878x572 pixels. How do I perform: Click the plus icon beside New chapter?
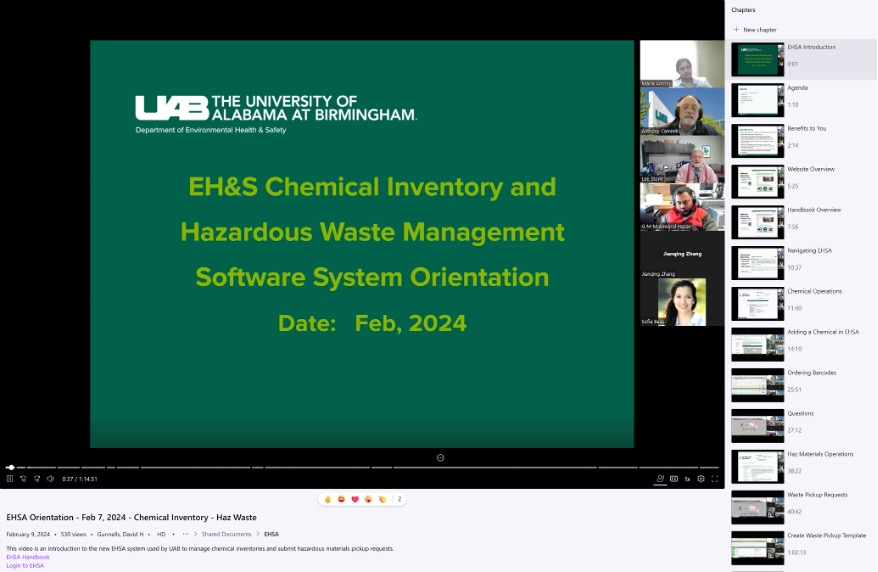pos(736,29)
